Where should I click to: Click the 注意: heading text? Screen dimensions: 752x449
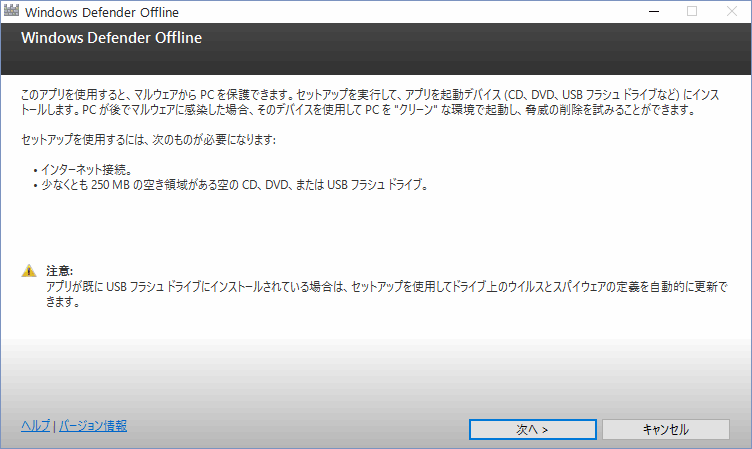59,271
